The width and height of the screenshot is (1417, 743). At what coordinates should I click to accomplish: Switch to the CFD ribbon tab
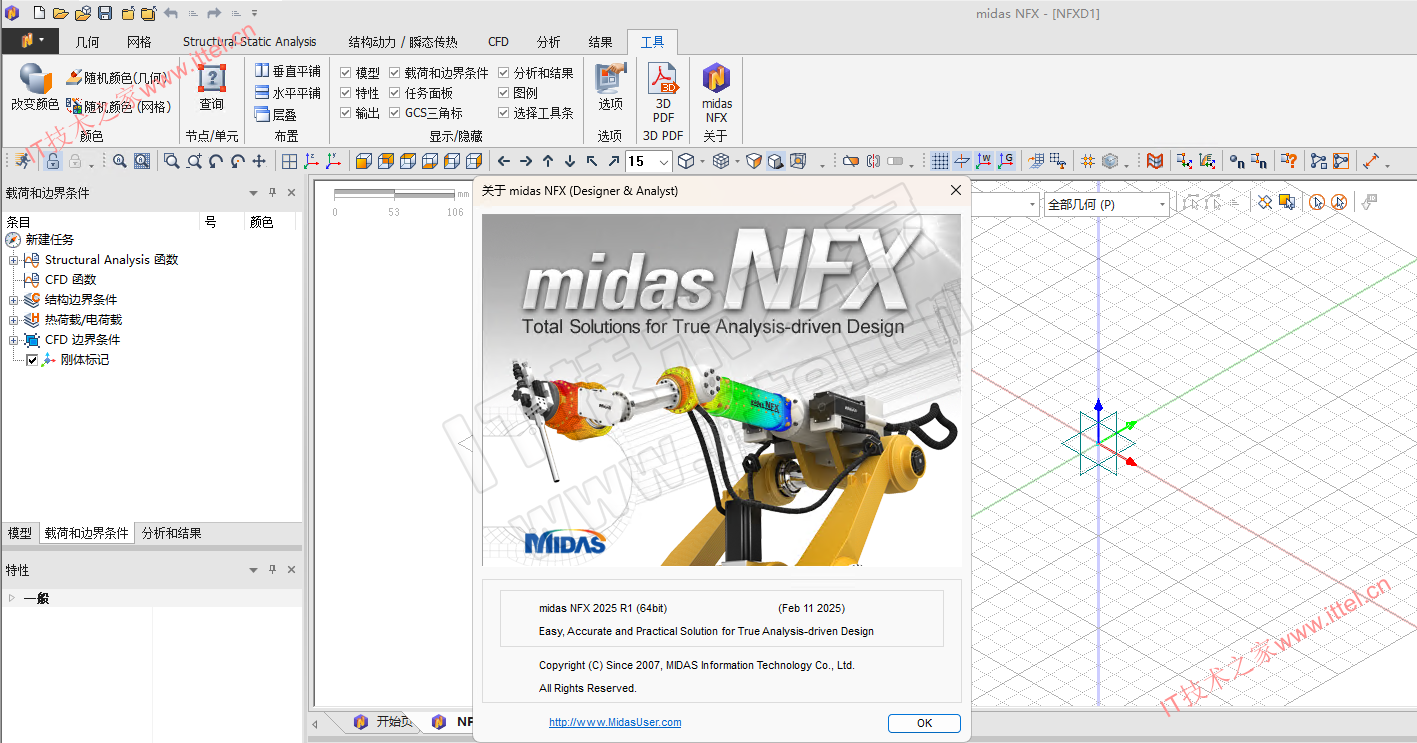(x=498, y=42)
